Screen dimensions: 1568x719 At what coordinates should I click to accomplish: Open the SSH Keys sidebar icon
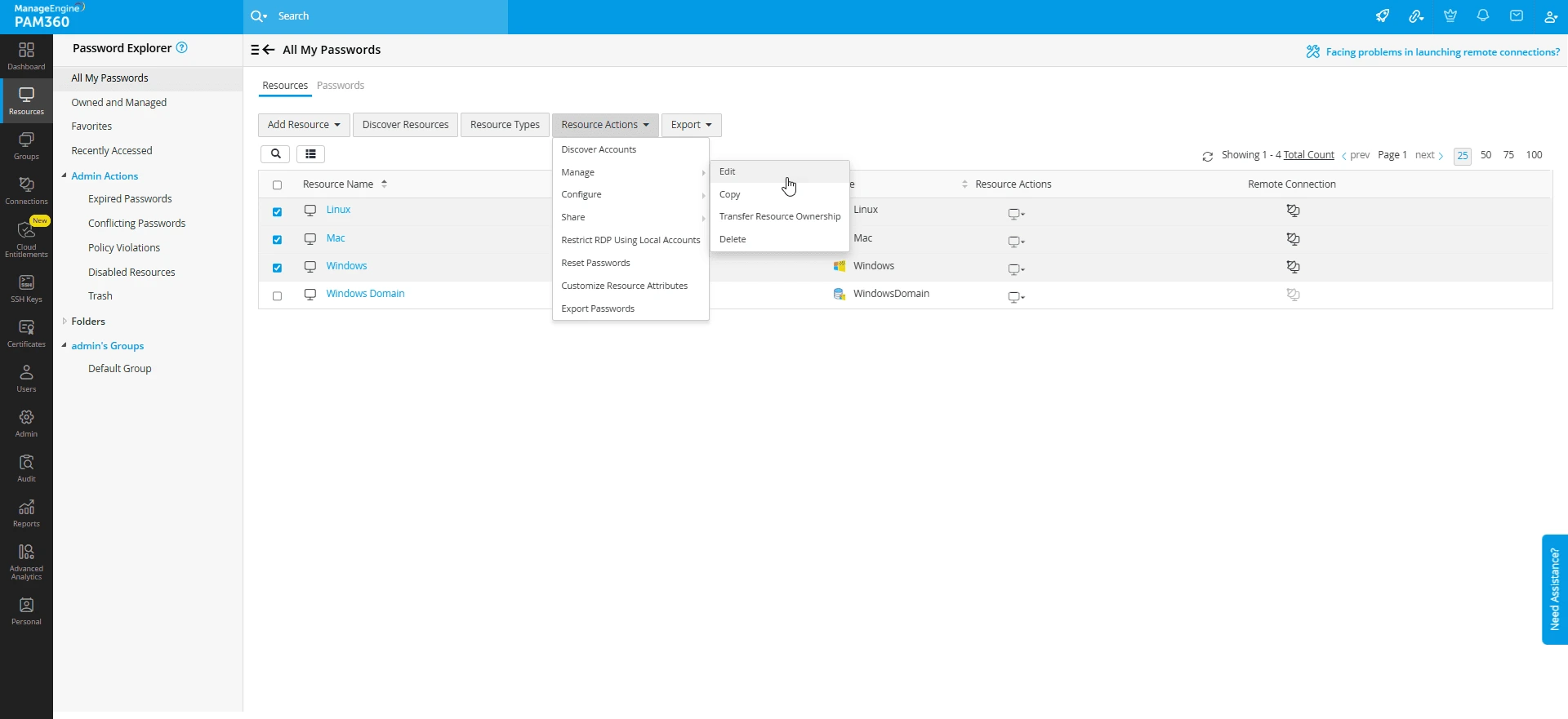pos(26,288)
